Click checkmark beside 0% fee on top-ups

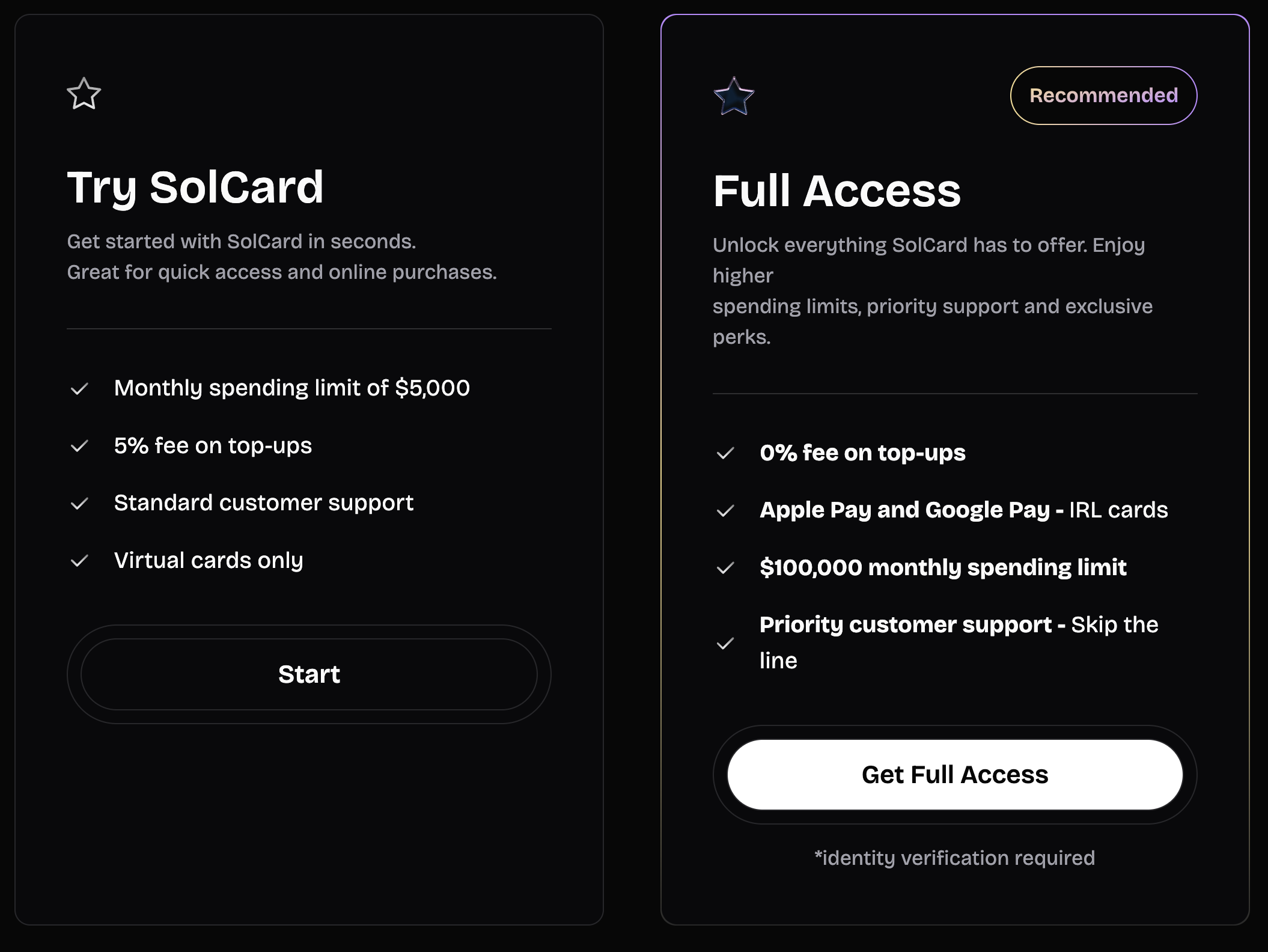tap(725, 453)
